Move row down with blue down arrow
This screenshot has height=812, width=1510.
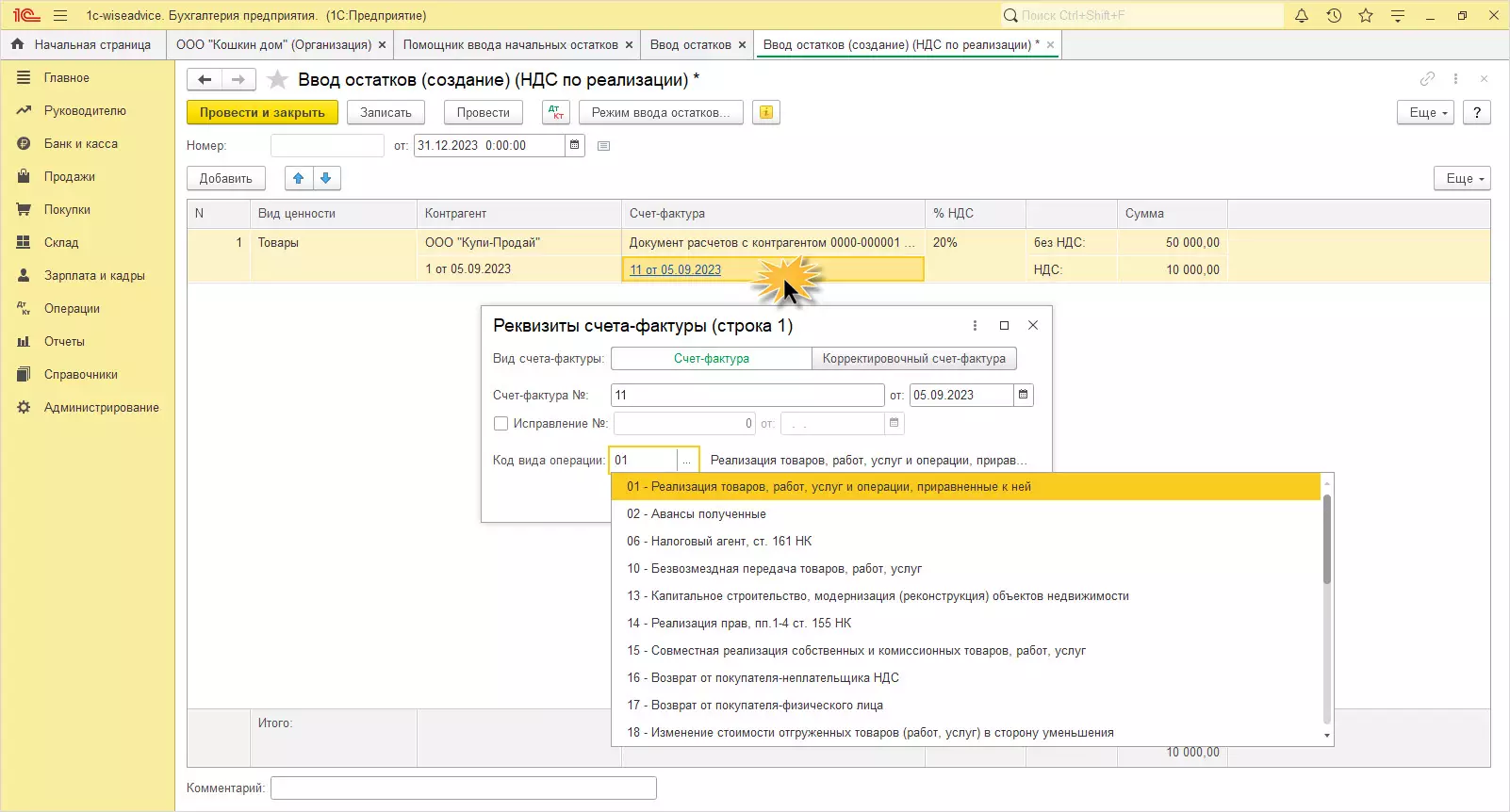pyautogui.click(x=326, y=178)
